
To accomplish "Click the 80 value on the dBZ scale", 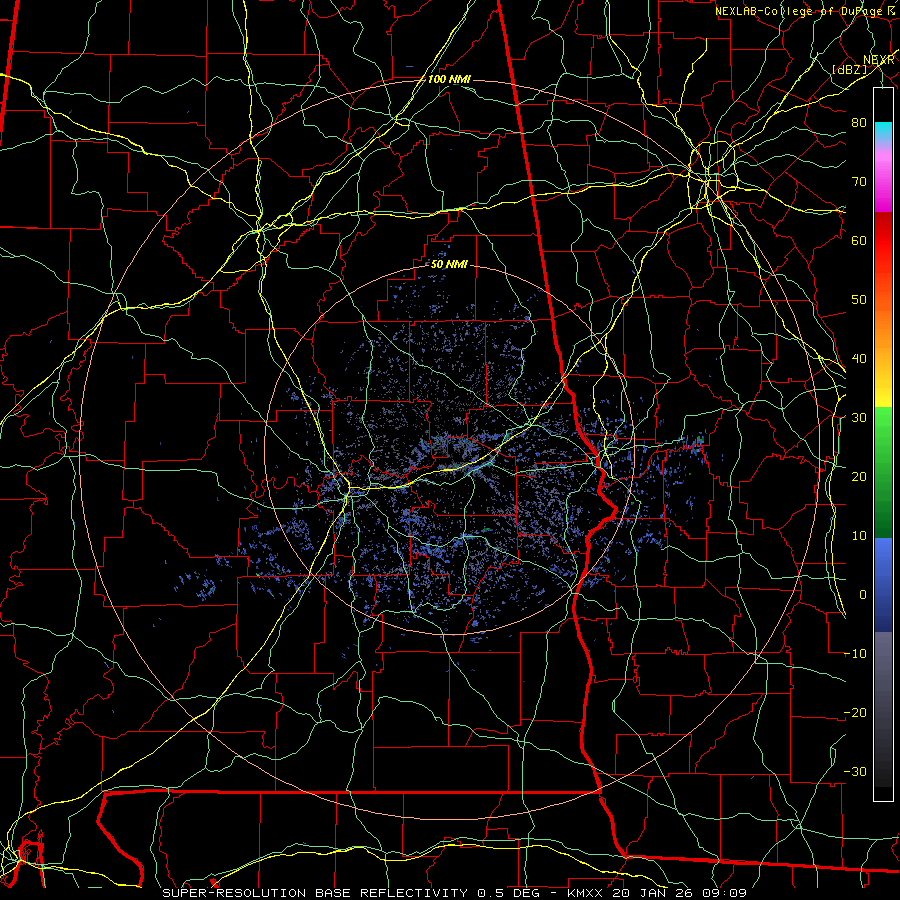I will coord(859,122).
